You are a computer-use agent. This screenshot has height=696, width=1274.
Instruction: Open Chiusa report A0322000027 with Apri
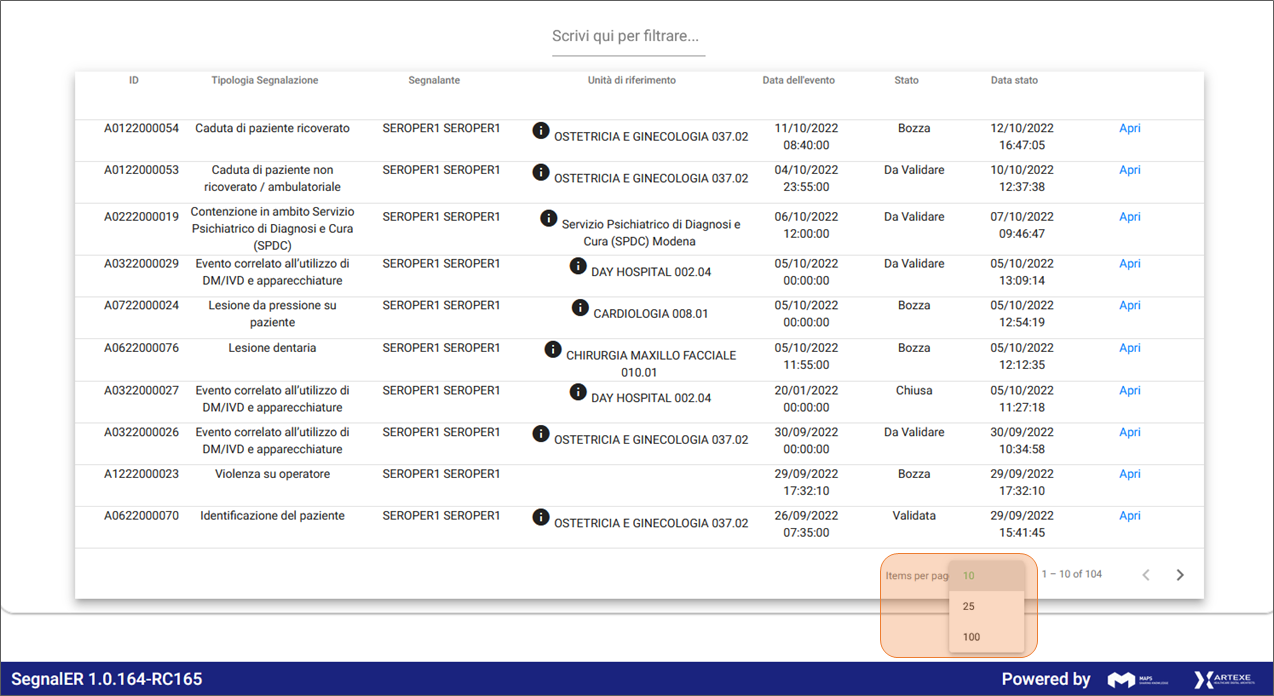click(x=1129, y=391)
